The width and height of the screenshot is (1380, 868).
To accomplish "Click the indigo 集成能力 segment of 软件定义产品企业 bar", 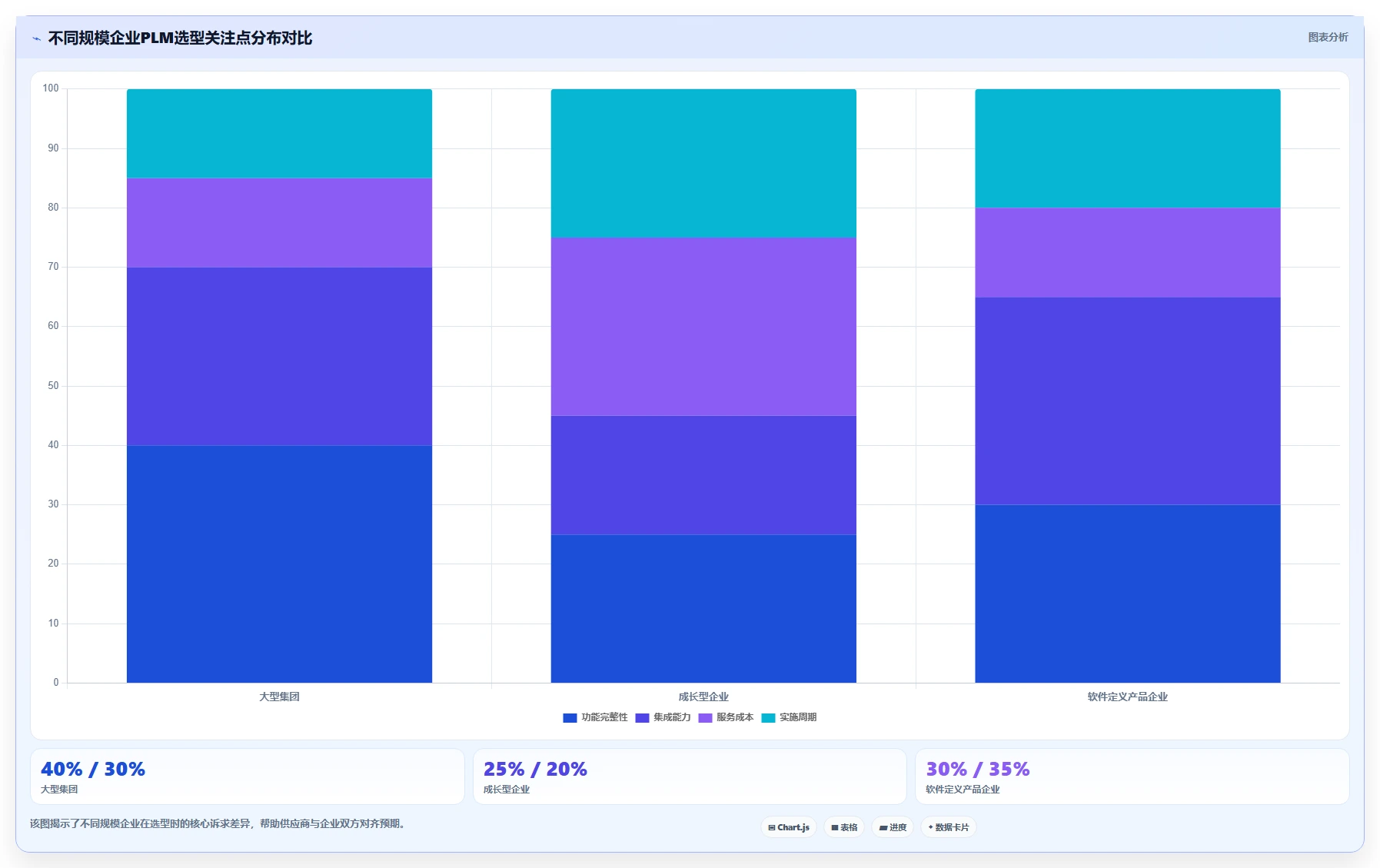I will pos(1128,401).
